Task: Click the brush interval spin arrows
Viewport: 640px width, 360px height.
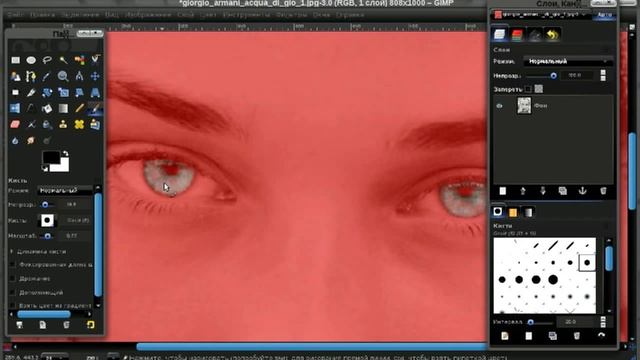Action: 603,322
